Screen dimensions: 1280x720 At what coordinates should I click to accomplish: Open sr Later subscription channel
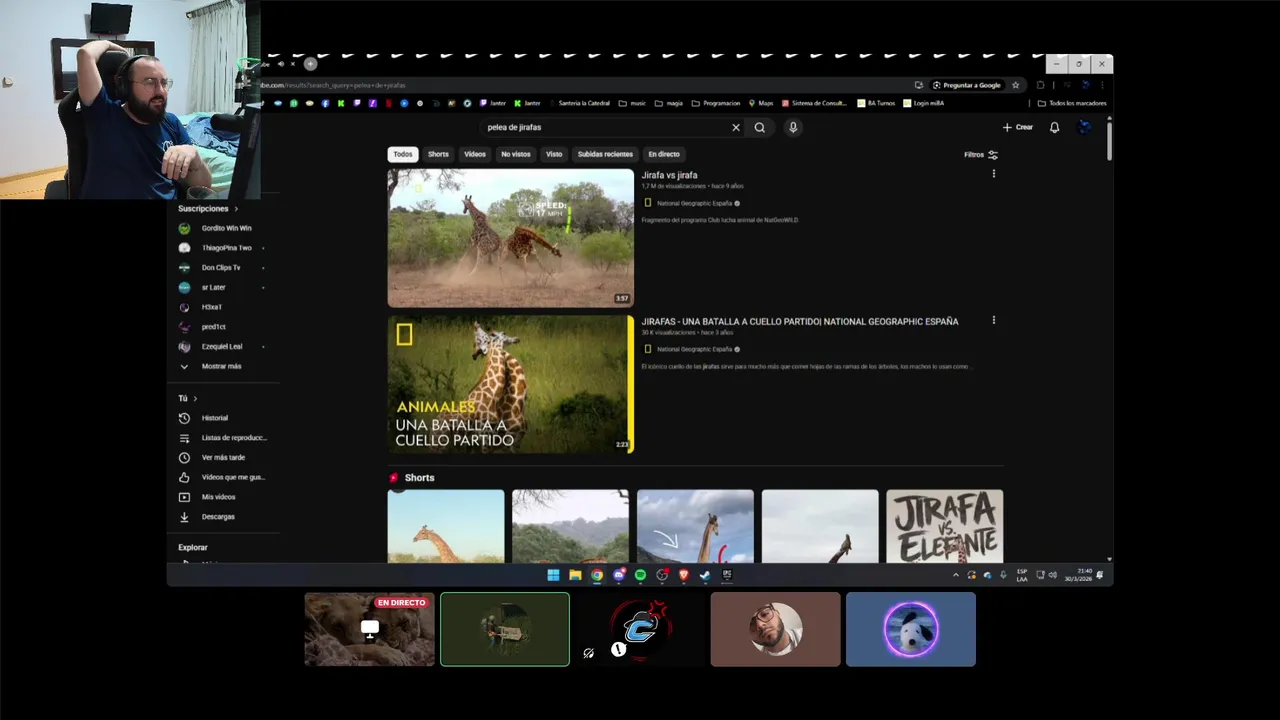pos(203,287)
